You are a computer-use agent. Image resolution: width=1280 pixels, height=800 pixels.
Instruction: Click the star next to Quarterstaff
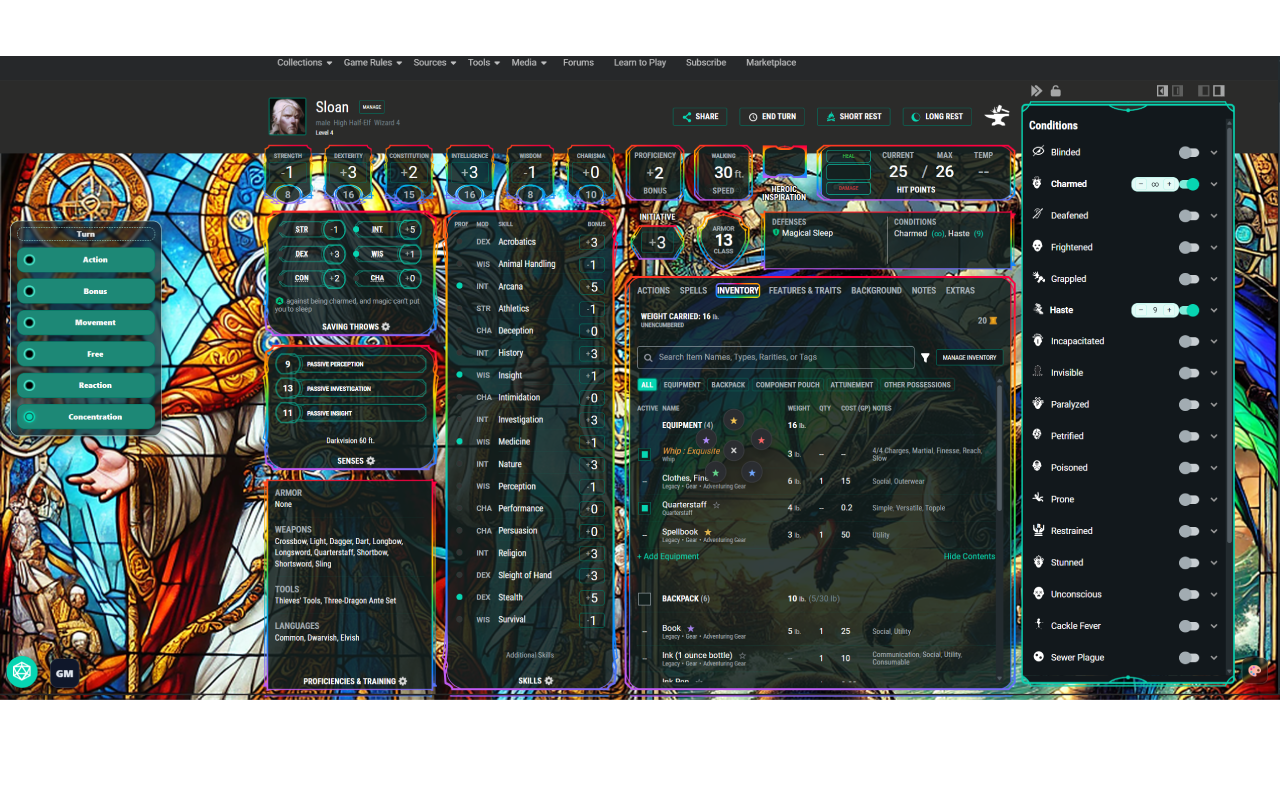tap(716, 505)
